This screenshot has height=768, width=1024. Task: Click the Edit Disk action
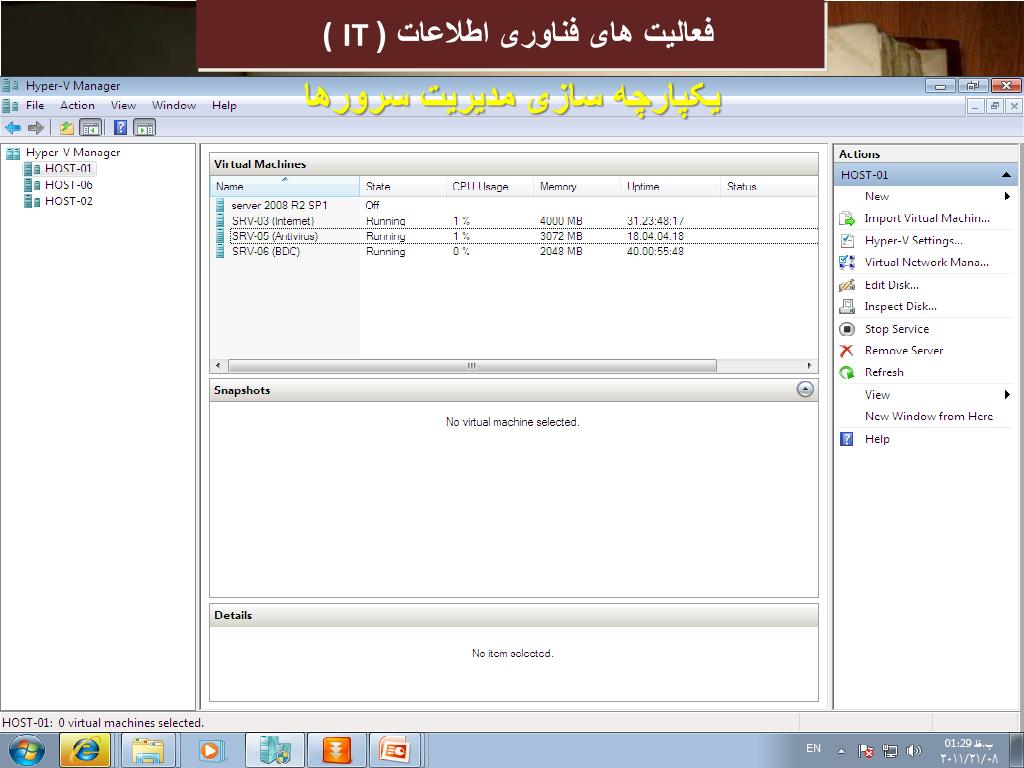(891, 285)
